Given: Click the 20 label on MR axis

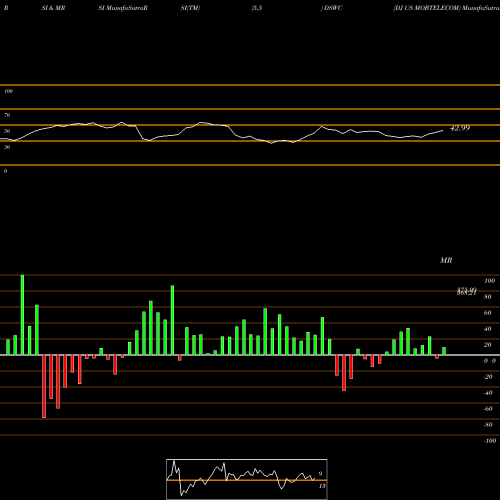Looking at the screenshot, I should point(488,345).
